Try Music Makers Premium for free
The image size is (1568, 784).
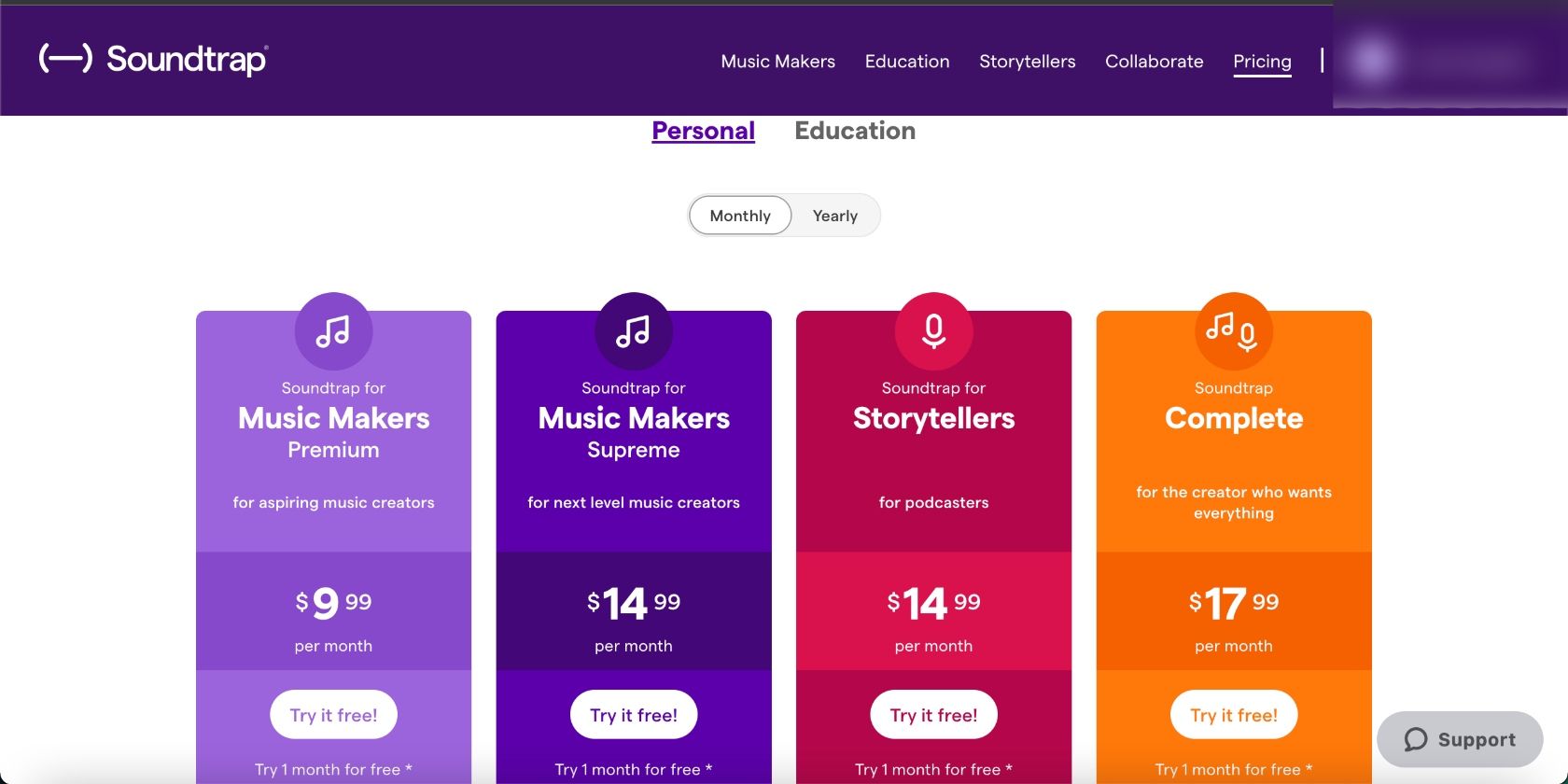[333, 715]
